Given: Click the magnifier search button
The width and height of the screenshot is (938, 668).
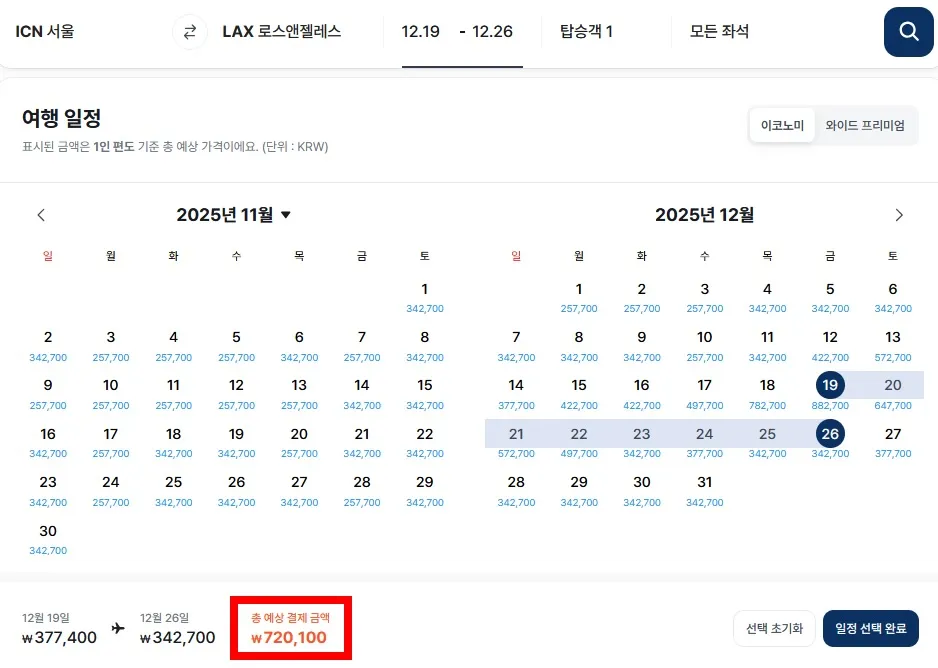Looking at the screenshot, I should click(x=908, y=32).
